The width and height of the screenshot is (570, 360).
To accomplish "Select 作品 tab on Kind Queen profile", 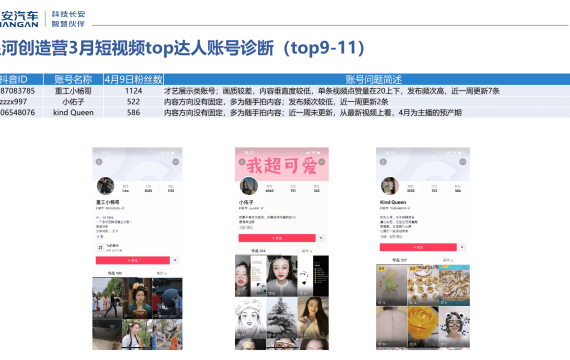I will point(400,260).
